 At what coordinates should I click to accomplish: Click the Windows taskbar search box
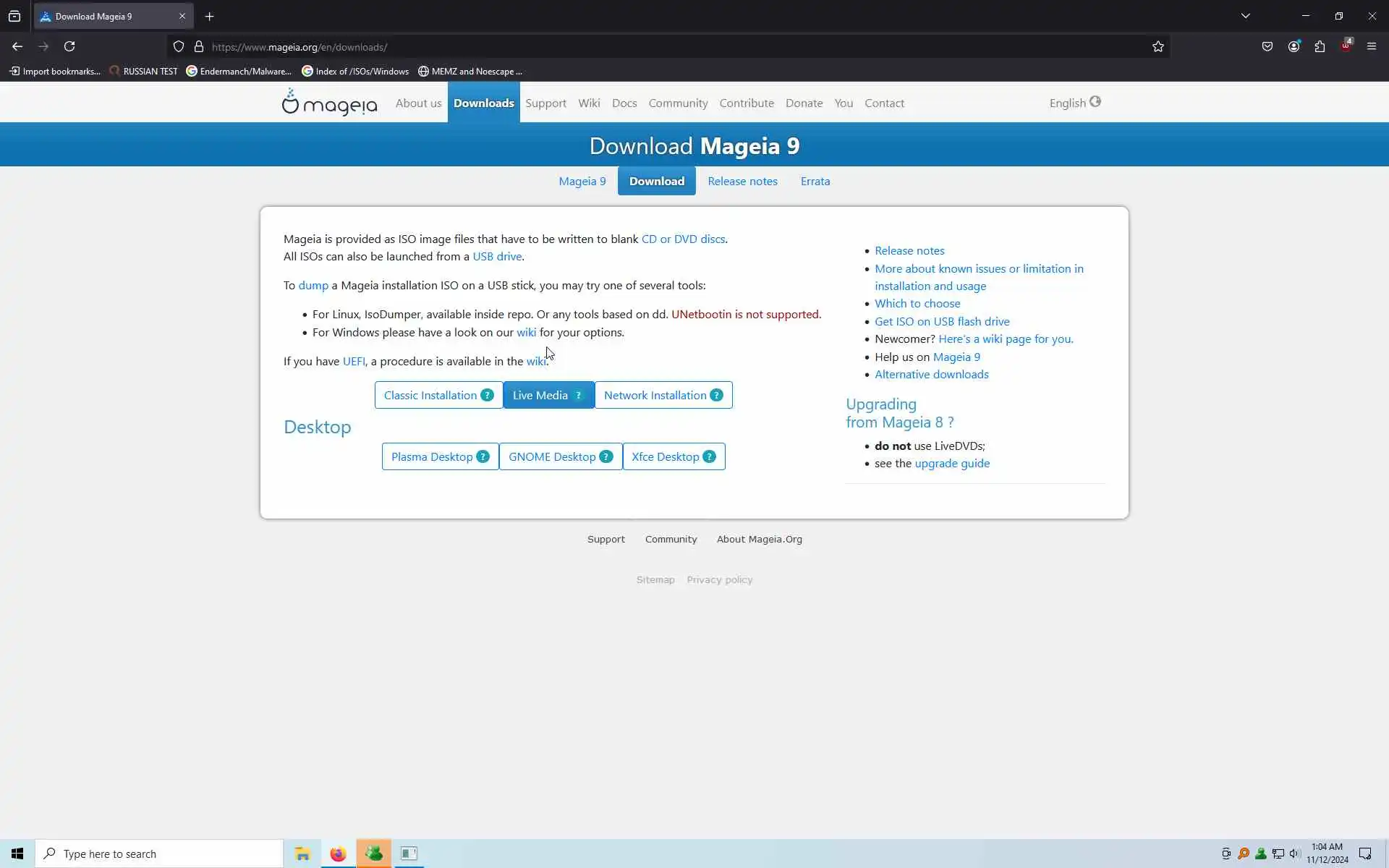(159, 854)
